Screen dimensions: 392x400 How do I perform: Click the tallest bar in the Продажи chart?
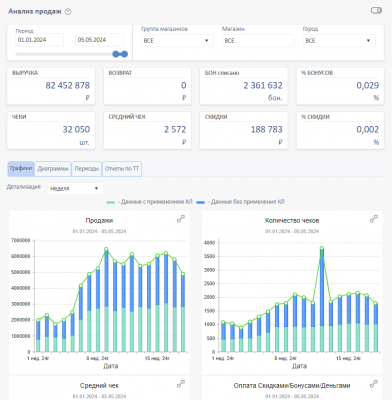pyautogui.click(x=106, y=301)
